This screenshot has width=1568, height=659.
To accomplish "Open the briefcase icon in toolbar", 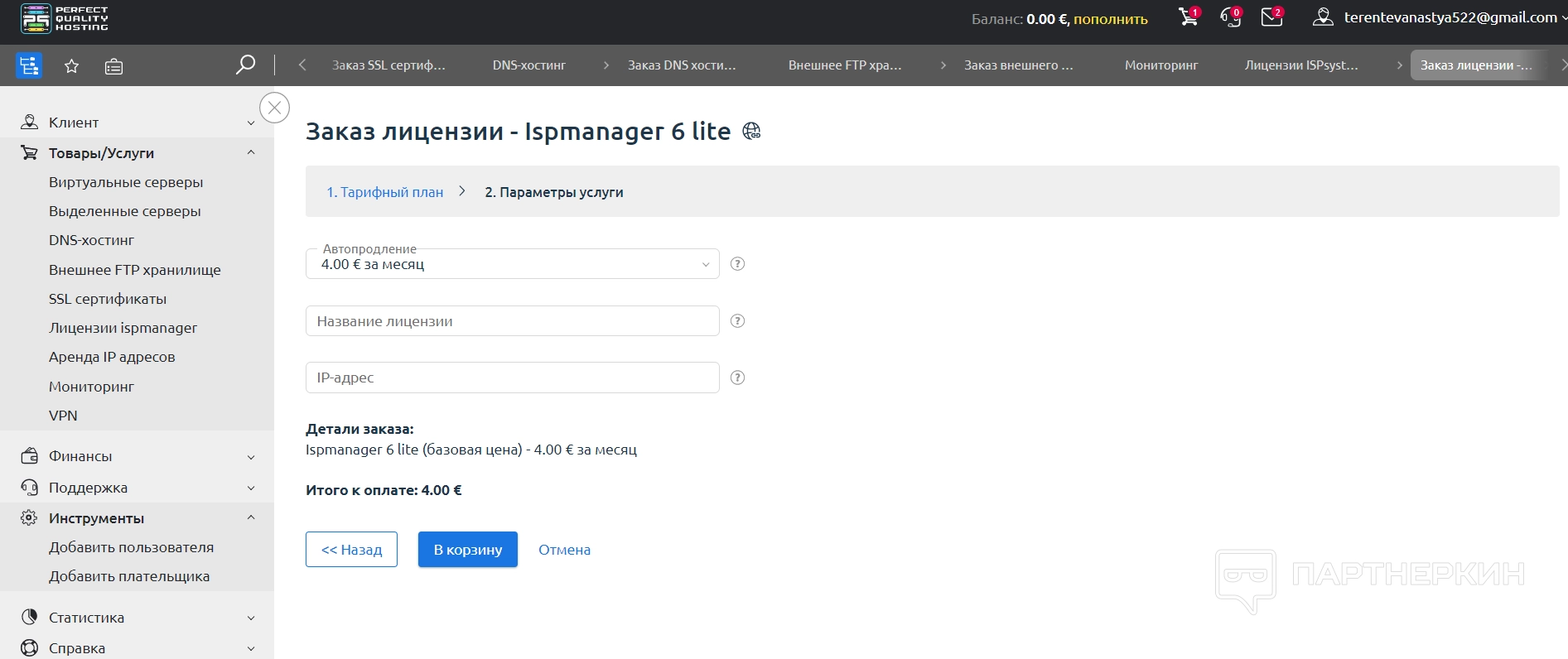I will pyautogui.click(x=113, y=66).
